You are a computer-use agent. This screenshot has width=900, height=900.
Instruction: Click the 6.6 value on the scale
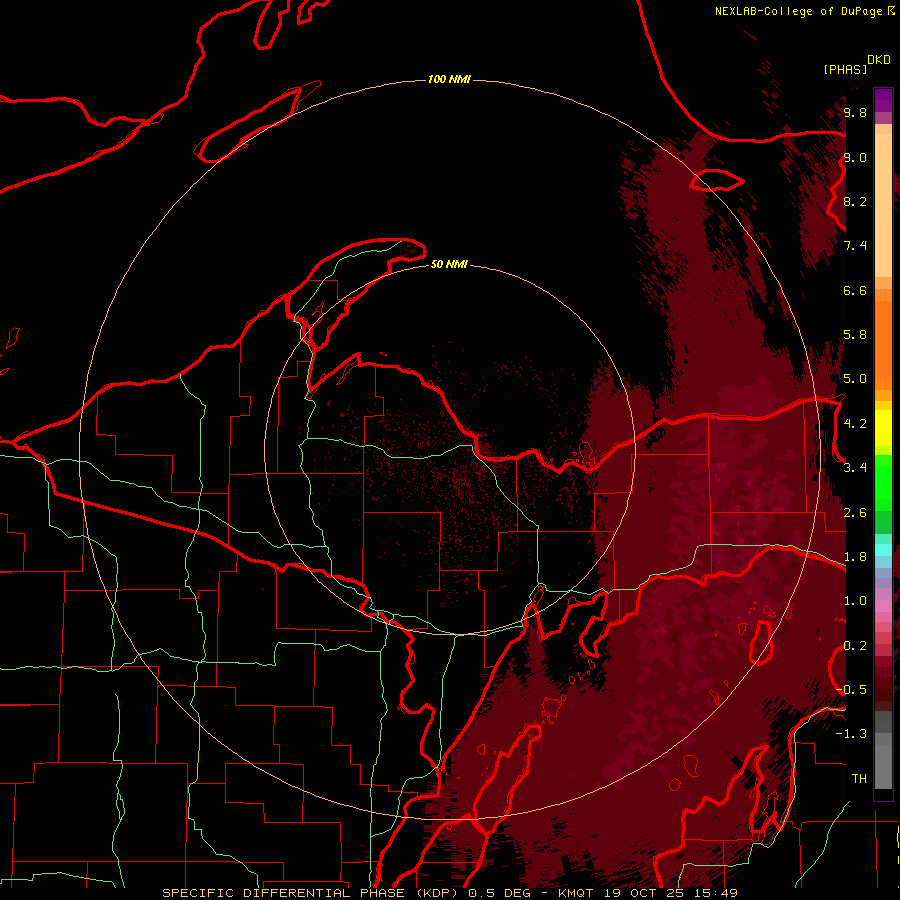855,290
